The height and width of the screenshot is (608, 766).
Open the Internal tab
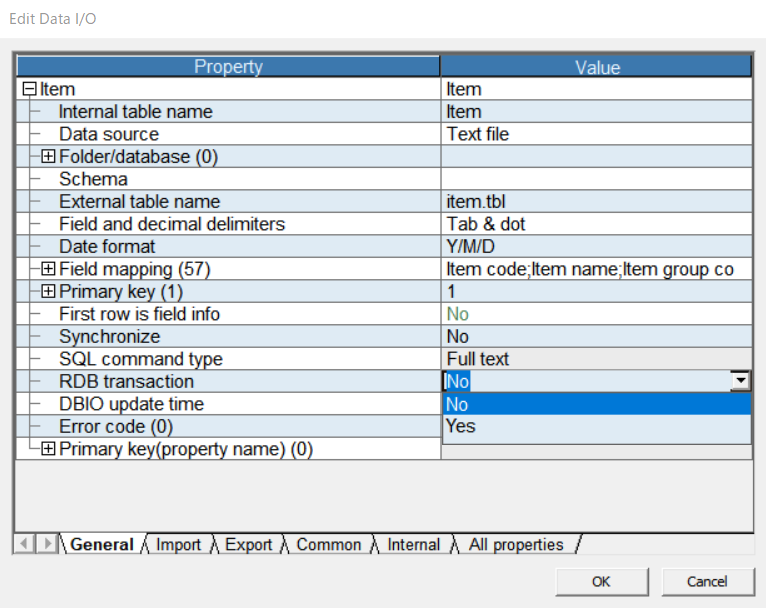(413, 545)
